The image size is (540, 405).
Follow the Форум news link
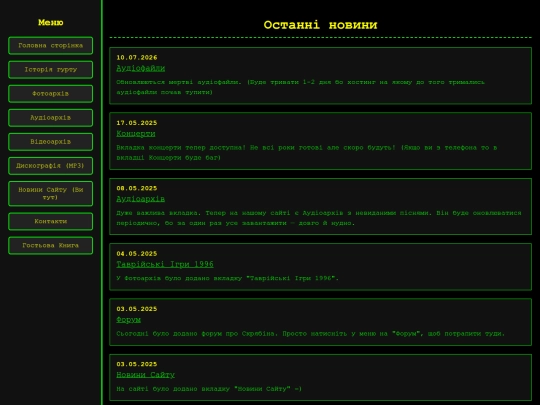click(x=128, y=320)
